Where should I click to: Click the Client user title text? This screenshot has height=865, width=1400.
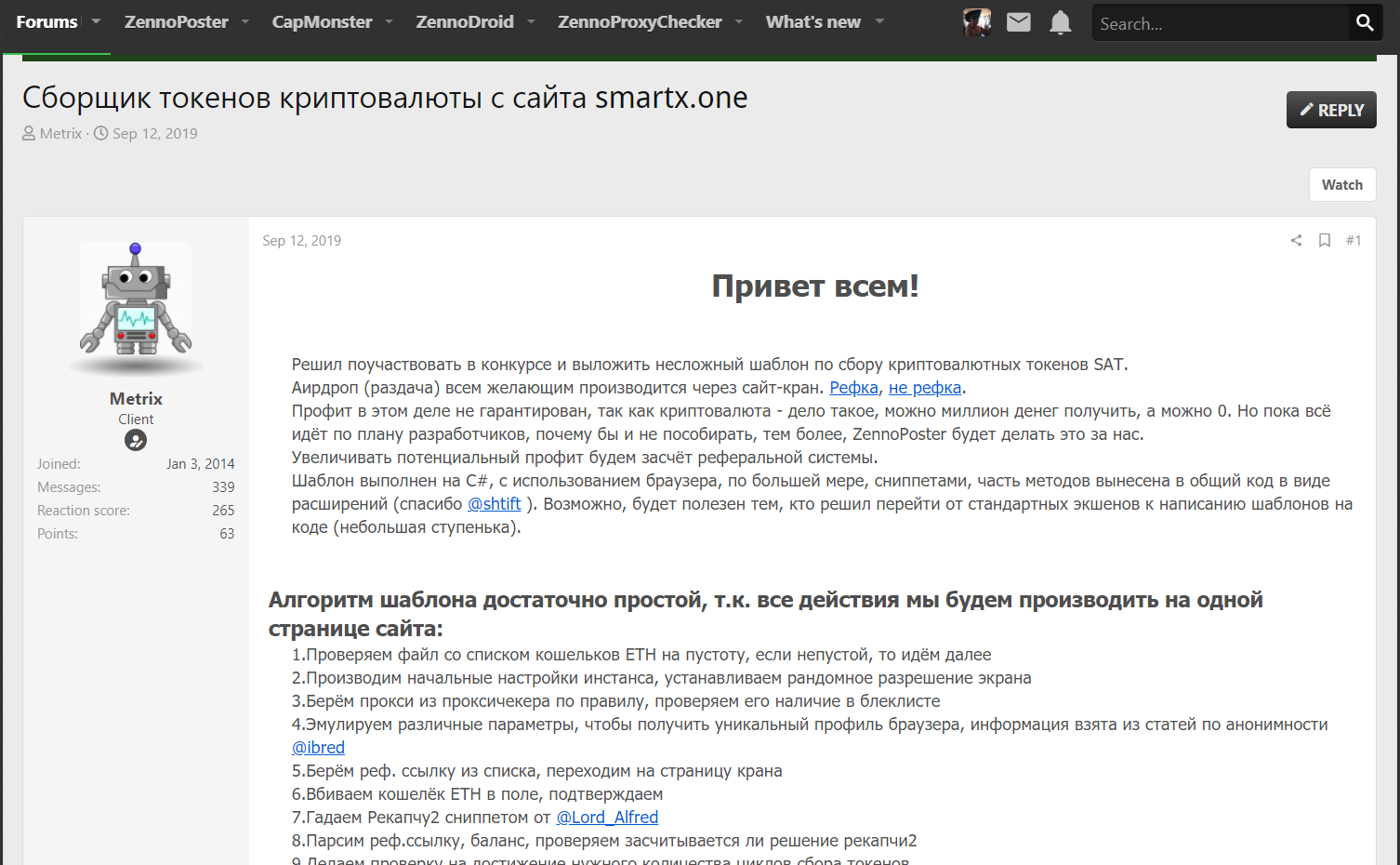(136, 419)
